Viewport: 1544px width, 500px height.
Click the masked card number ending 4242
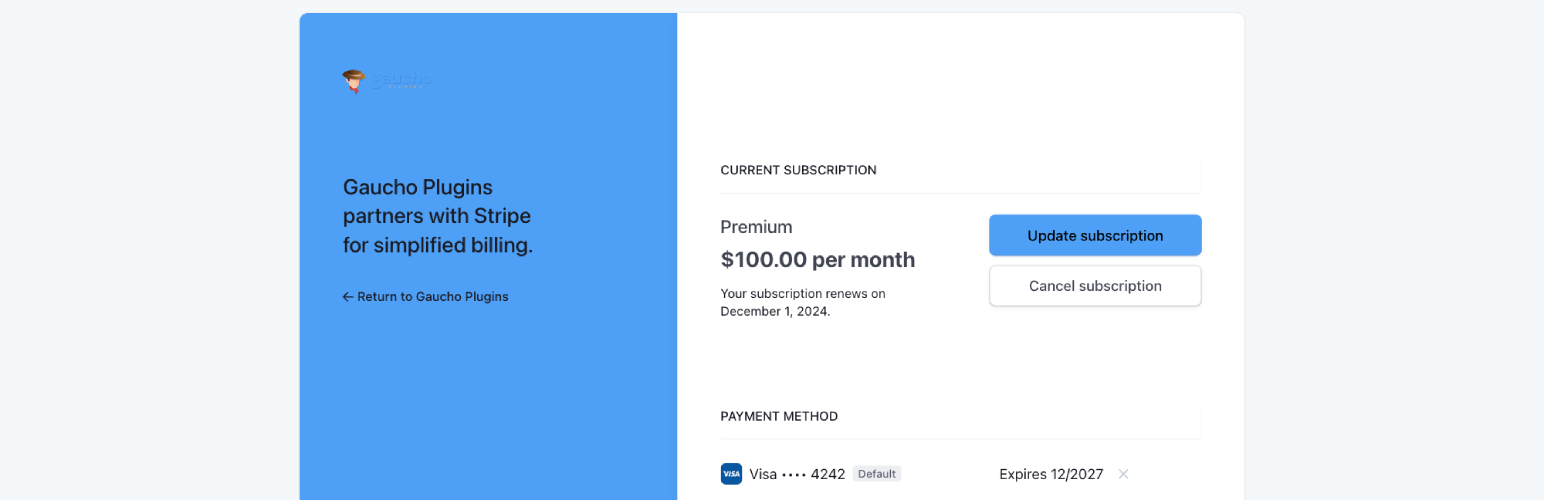(814, 474)
